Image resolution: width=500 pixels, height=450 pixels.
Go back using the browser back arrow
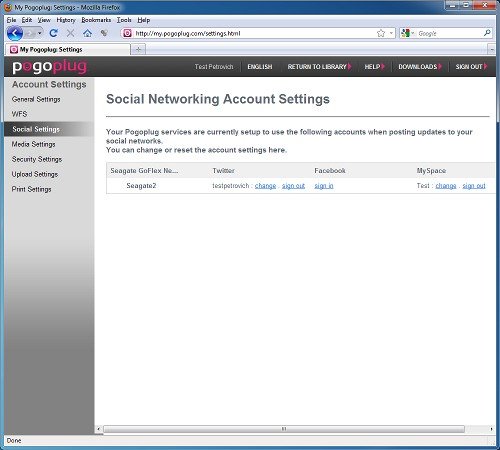tap(15, 33)
